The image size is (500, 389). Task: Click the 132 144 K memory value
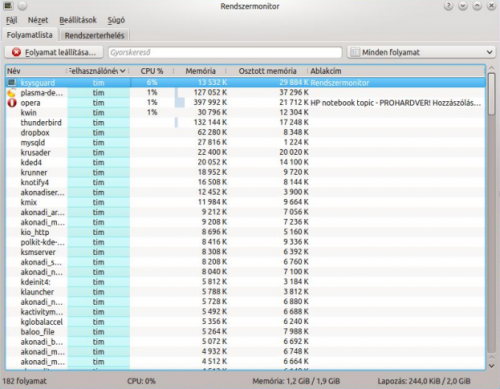pyautogui.click(x=210, y=122)
